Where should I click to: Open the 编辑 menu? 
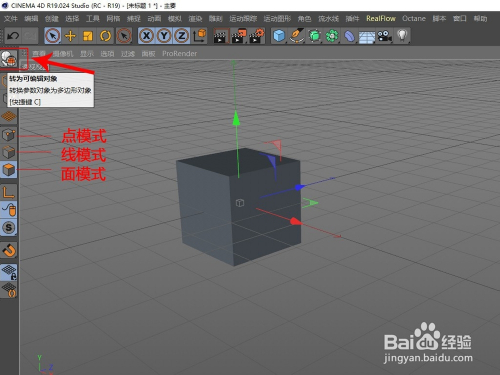[x=31, y=19]
